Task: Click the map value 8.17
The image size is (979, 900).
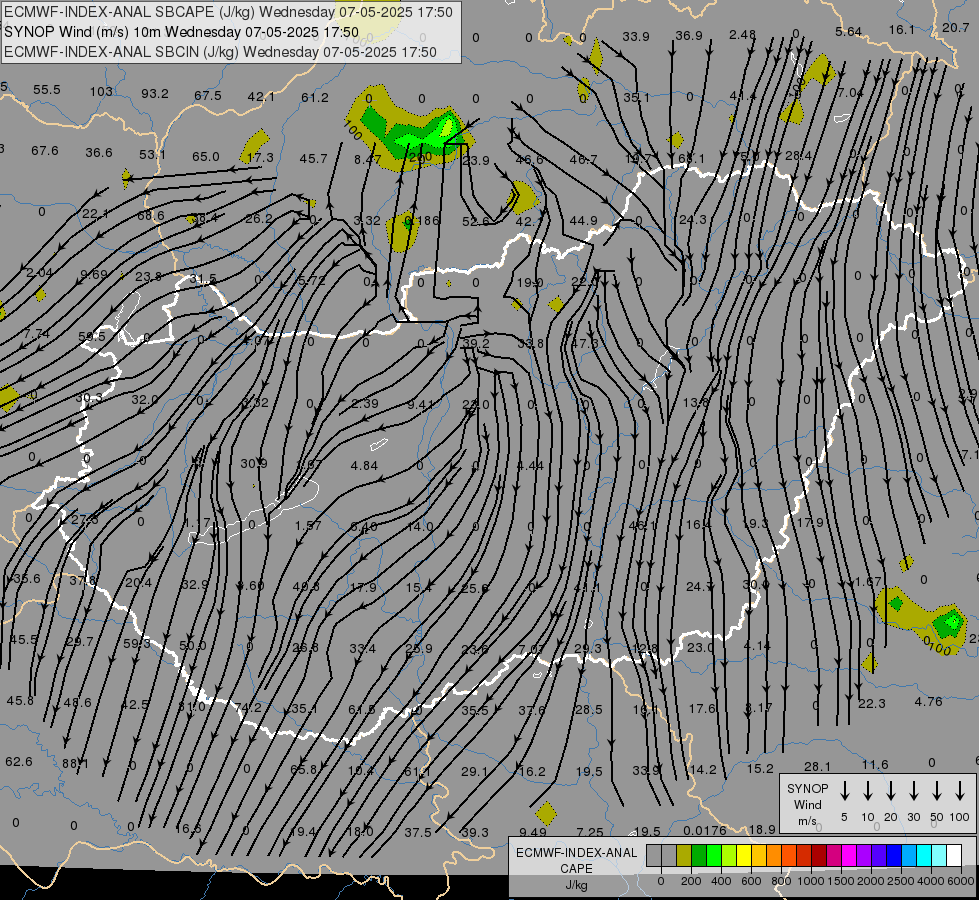Action: coord(759,708)
